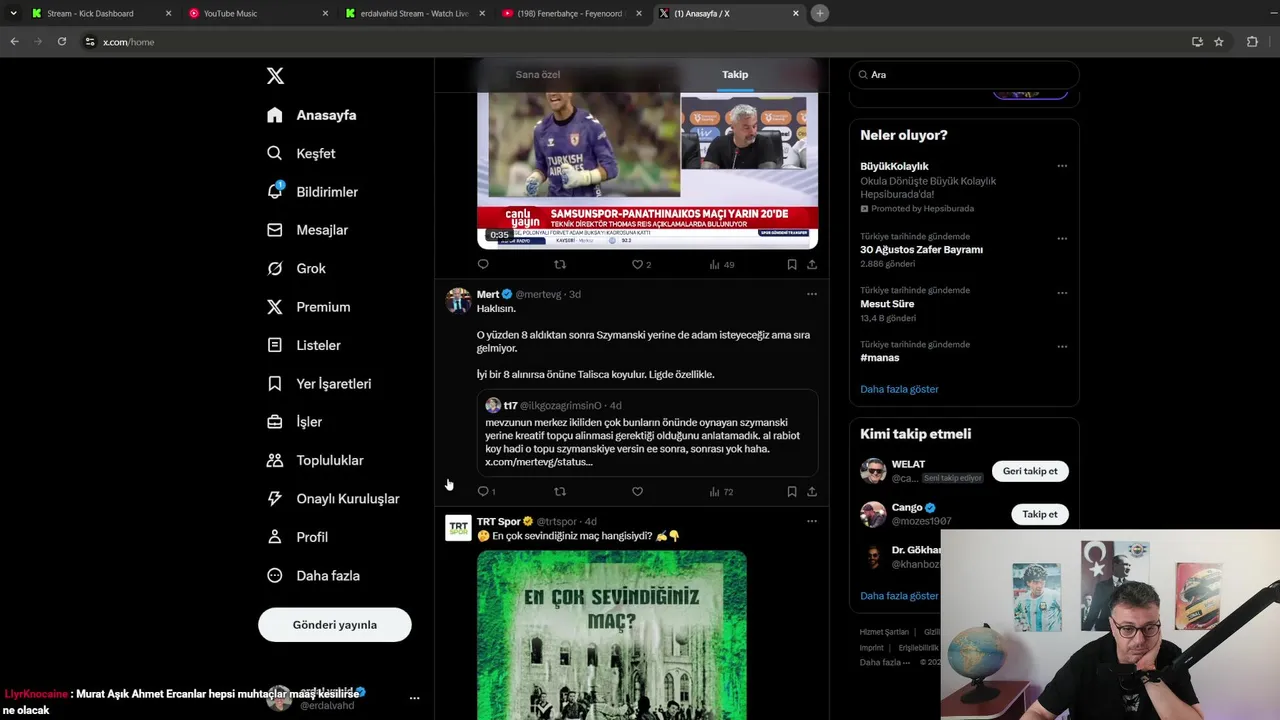This screenshot has height=720, width=1280.
Task: Open Listeler from sidebar
Action: click(x=304, y=345)
